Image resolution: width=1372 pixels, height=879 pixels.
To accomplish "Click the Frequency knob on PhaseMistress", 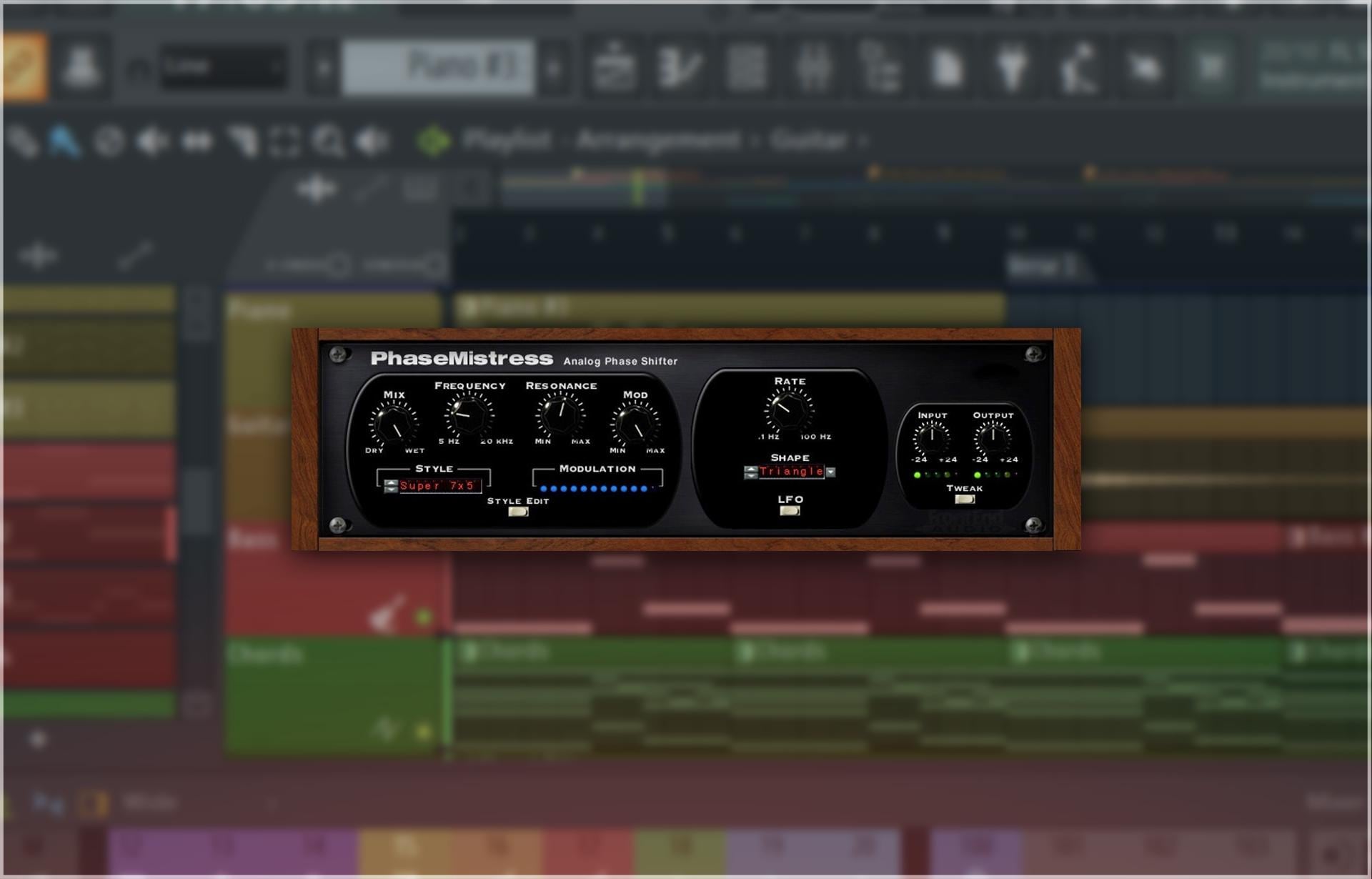I will point(469,414).
